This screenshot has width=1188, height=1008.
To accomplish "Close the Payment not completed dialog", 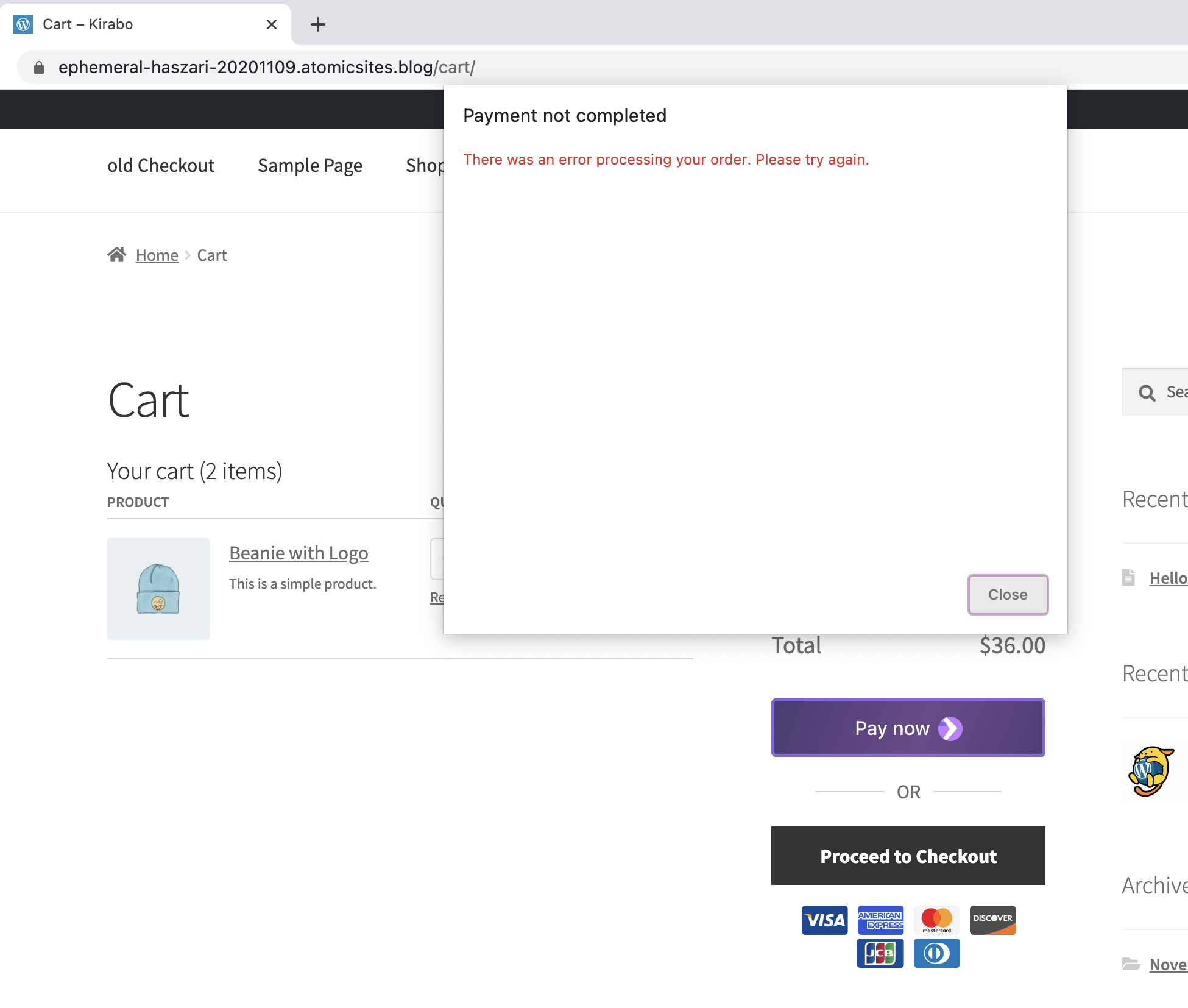I will (1008, 595).
